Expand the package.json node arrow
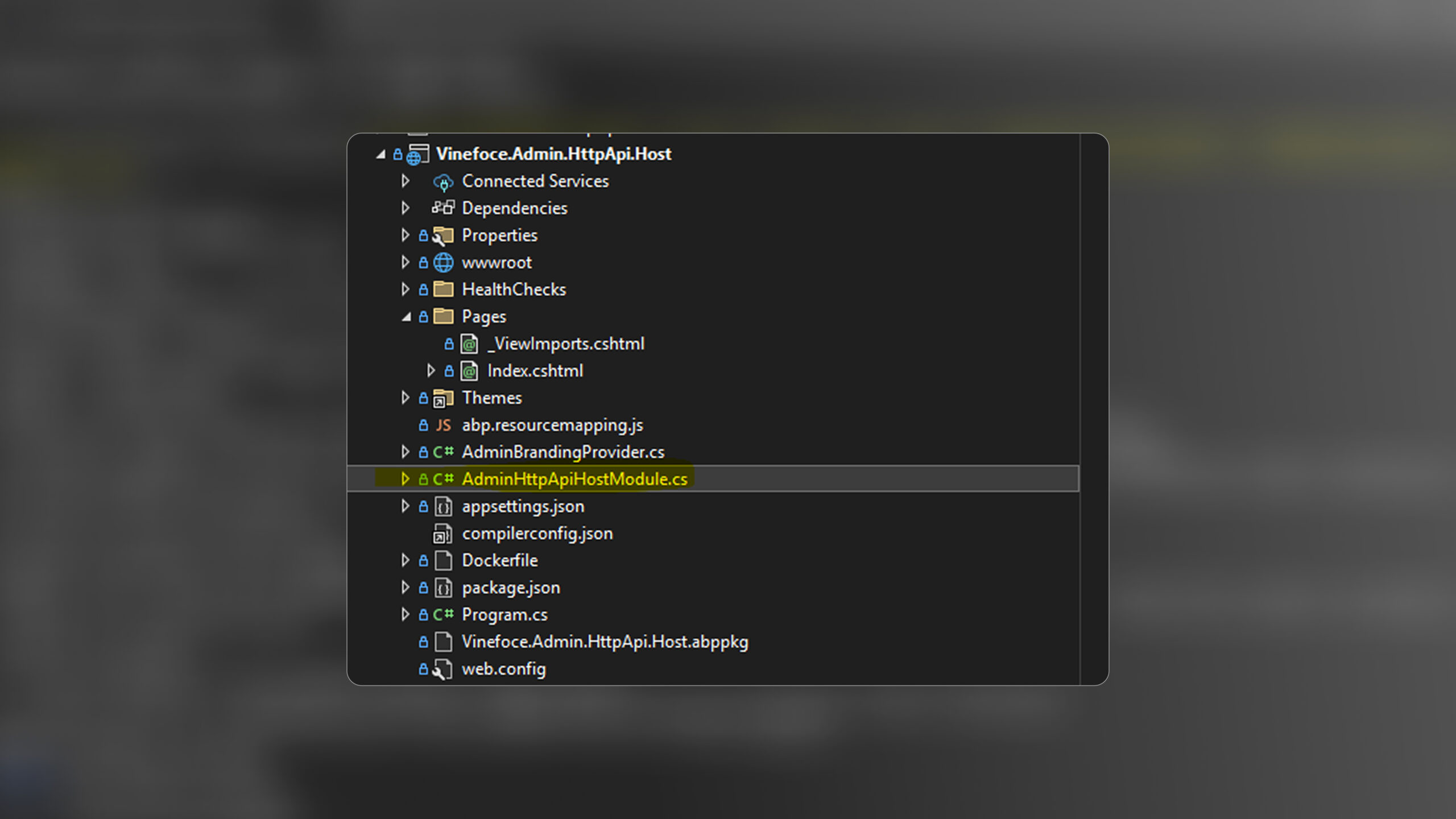Image resolution: width=1456 pixels, height=819 pixels. (x=406, y=588)
